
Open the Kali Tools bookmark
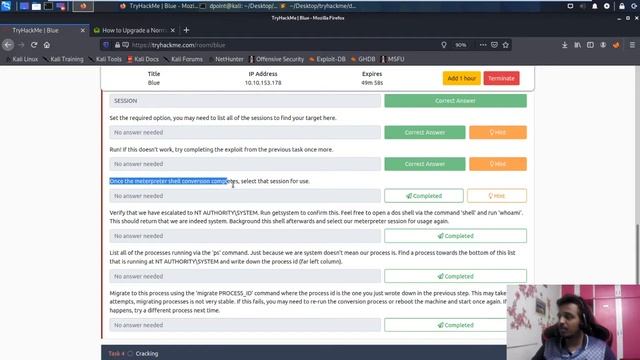[106, 59]
